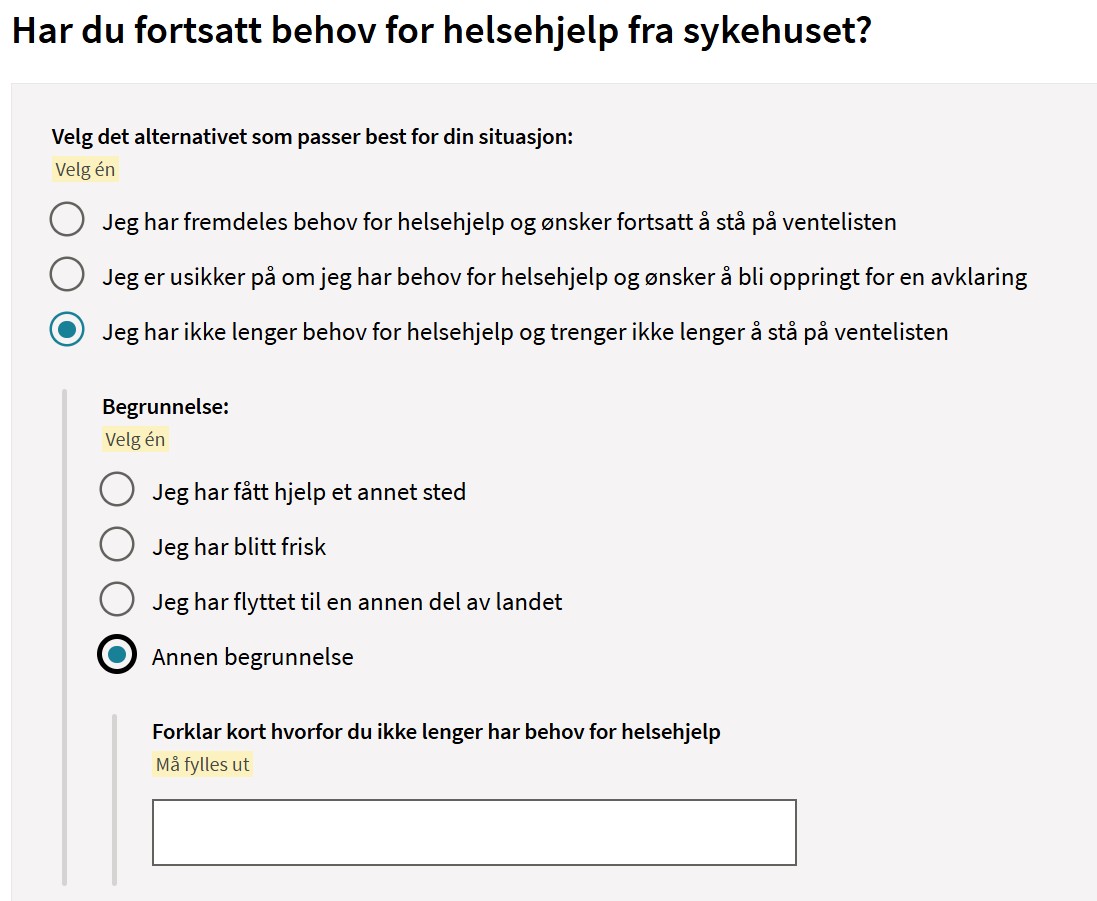The height and width of the screenshot is (901, 1097).
Task: Select "Jeg har fremdeles behov for helsehjelp" option
Action: 66,219
